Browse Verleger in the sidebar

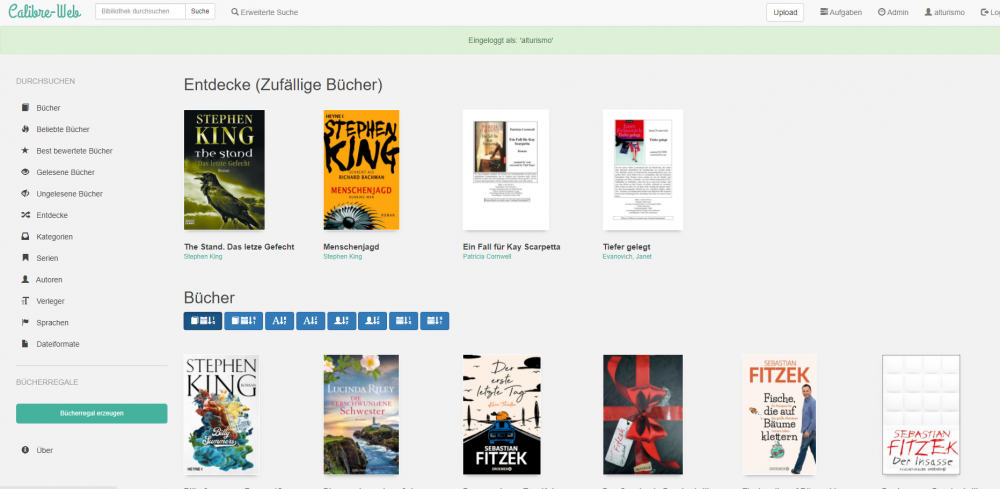tap(43, 301)
